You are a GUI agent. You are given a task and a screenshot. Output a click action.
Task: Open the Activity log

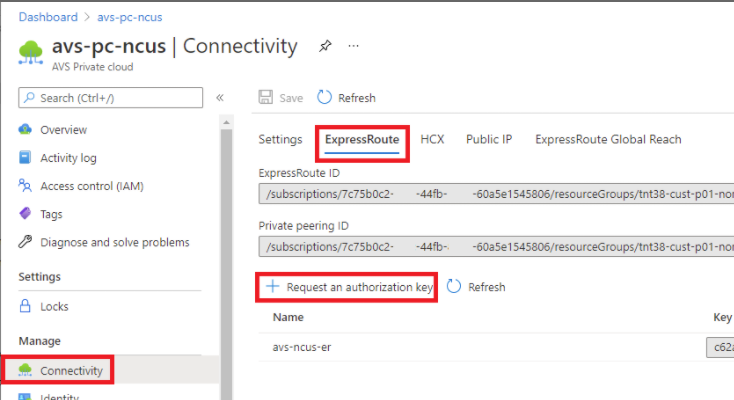tap(68, 158)
